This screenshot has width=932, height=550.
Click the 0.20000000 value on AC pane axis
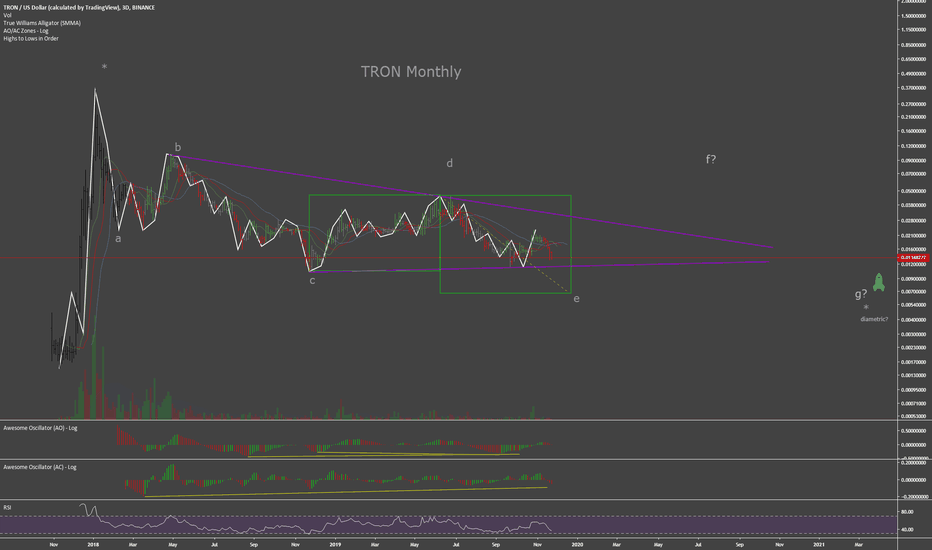click(914, 462)
